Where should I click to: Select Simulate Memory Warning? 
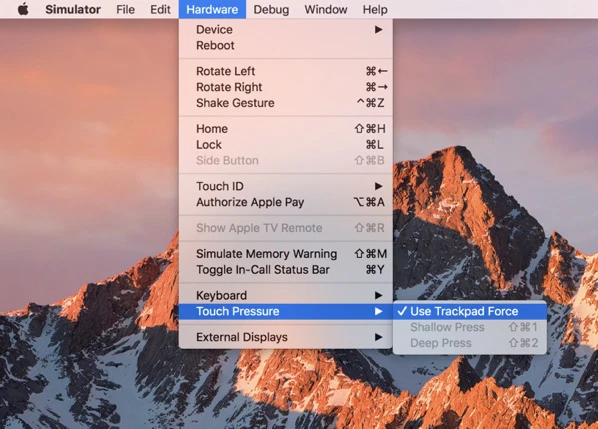coord(286,254)
